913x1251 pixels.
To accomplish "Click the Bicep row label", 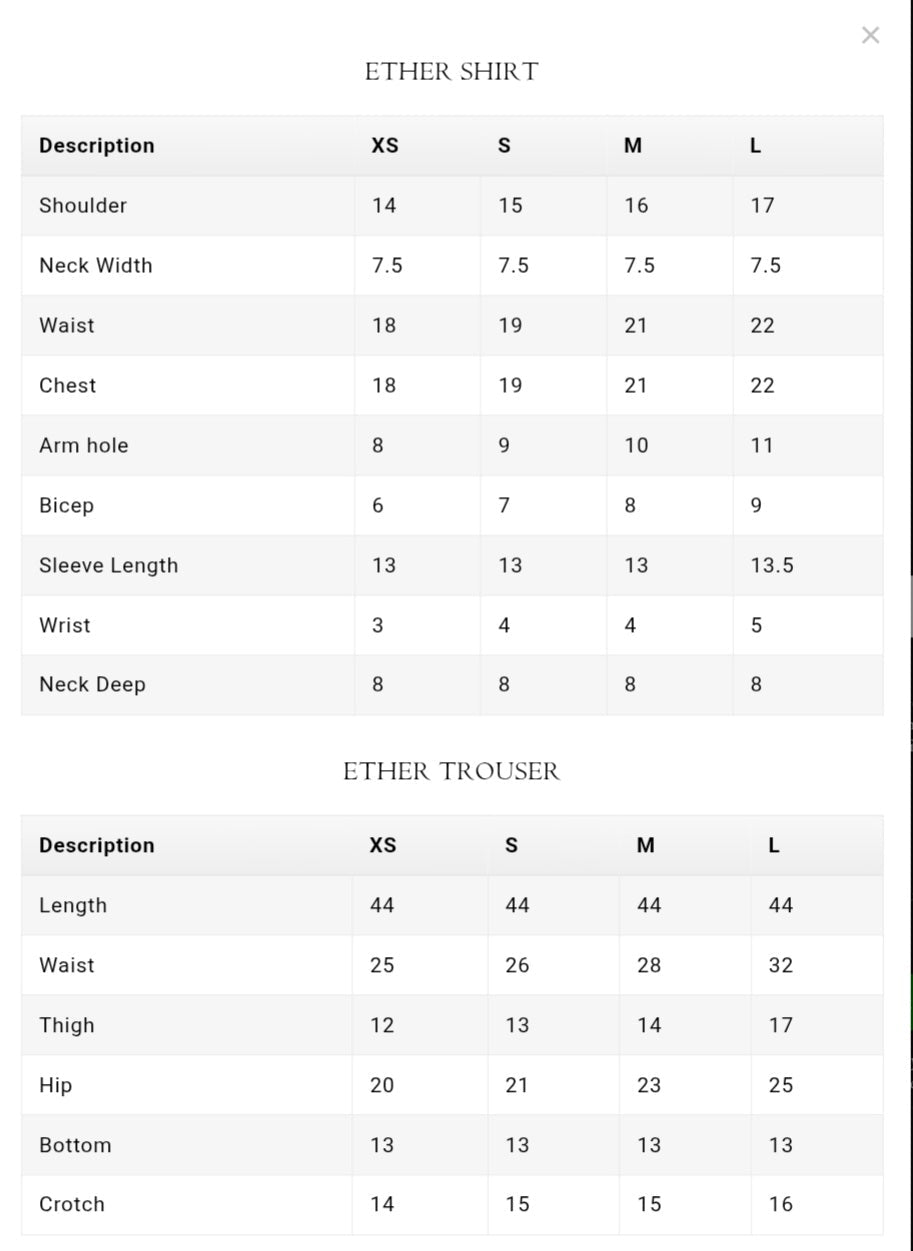I will point(66,505).
